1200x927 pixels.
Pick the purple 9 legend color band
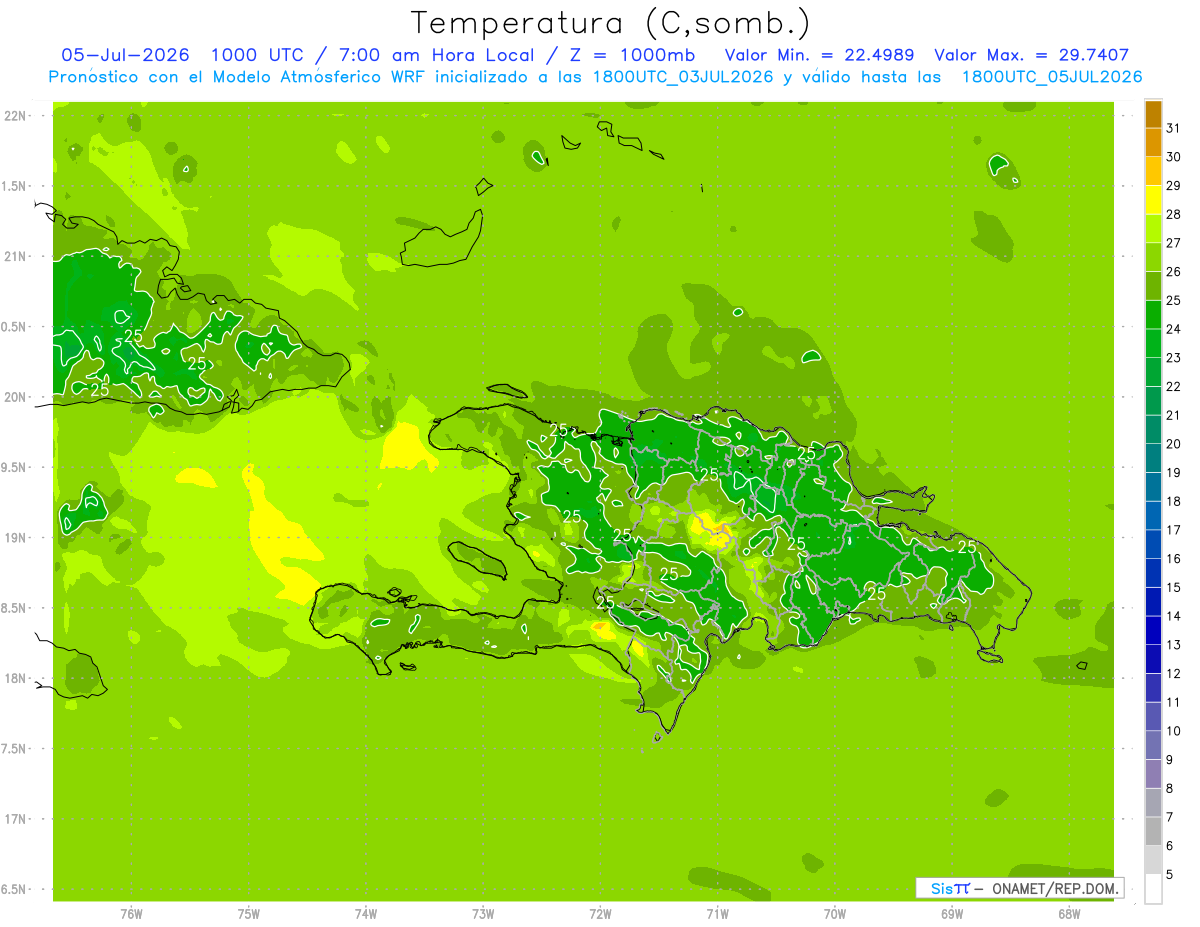tap(1153, 746)
